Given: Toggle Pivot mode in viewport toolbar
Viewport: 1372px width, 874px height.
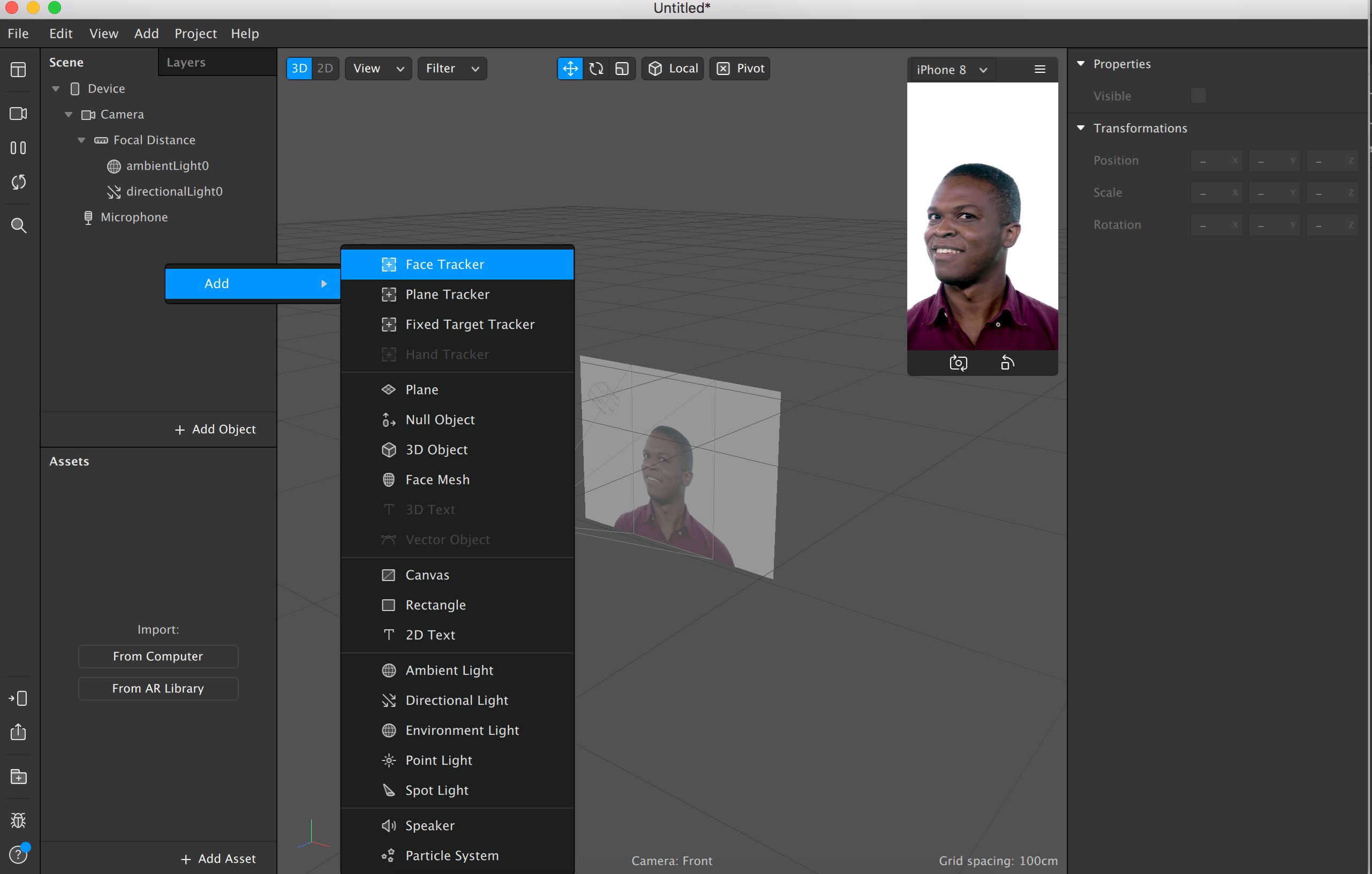Looking at the screenshot, I should click(x=740, y=69).
